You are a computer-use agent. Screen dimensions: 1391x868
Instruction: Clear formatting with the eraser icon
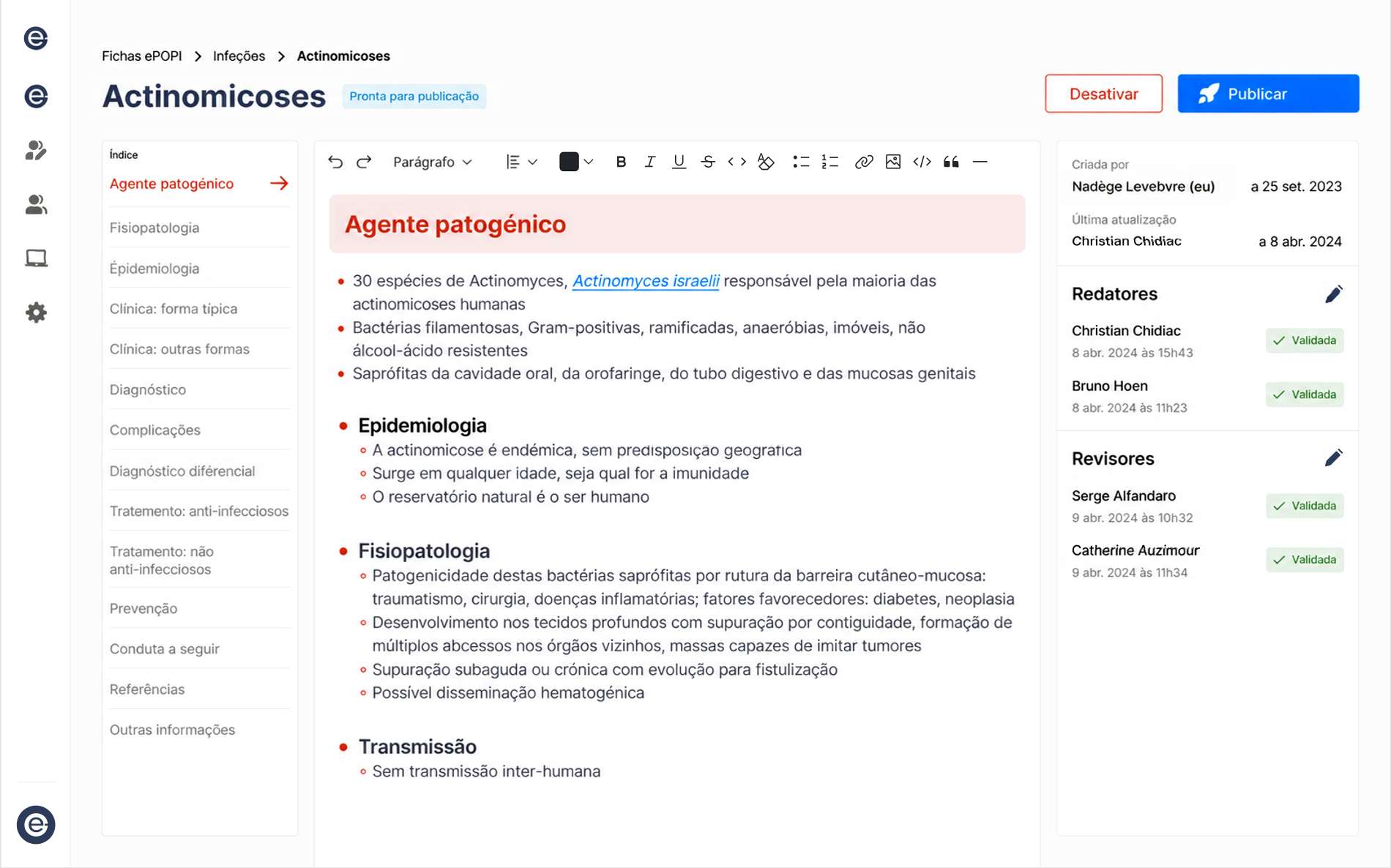click(x=766, y=162)
